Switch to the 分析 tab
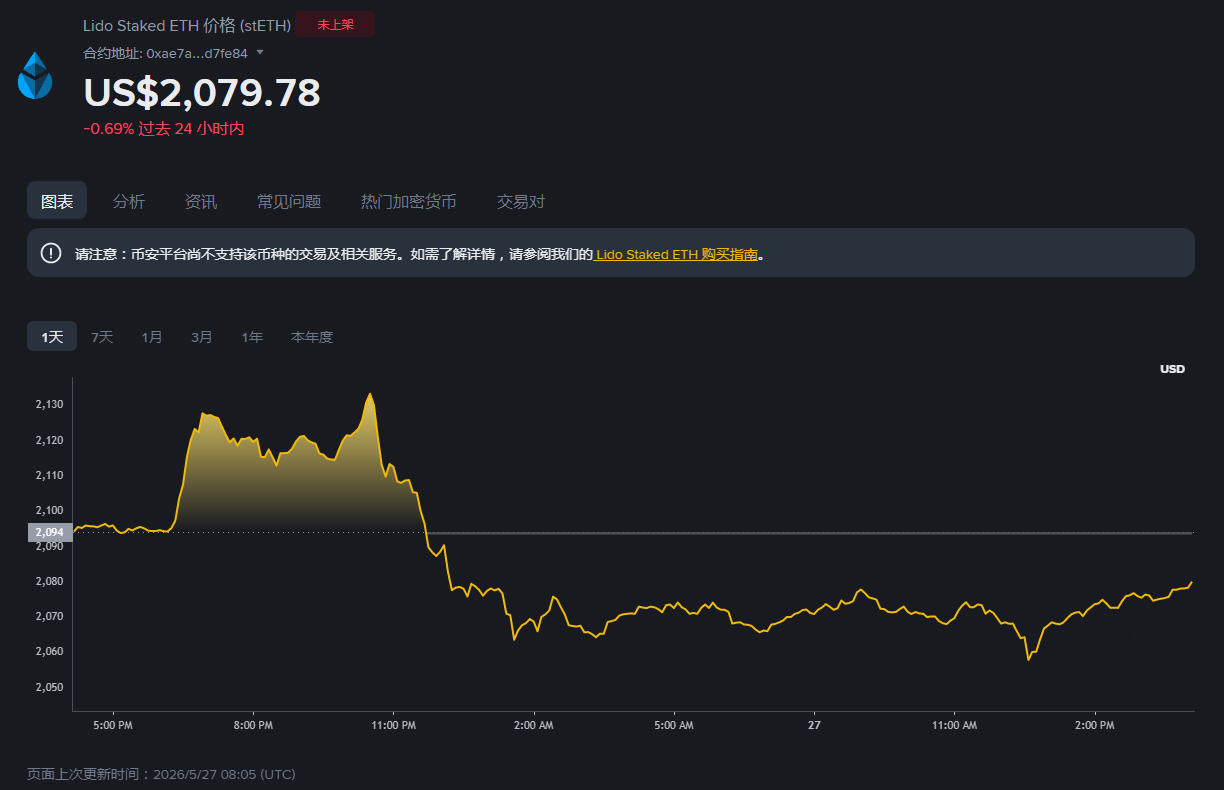This screenshot has width=1224, height=790. coord(129,201)
